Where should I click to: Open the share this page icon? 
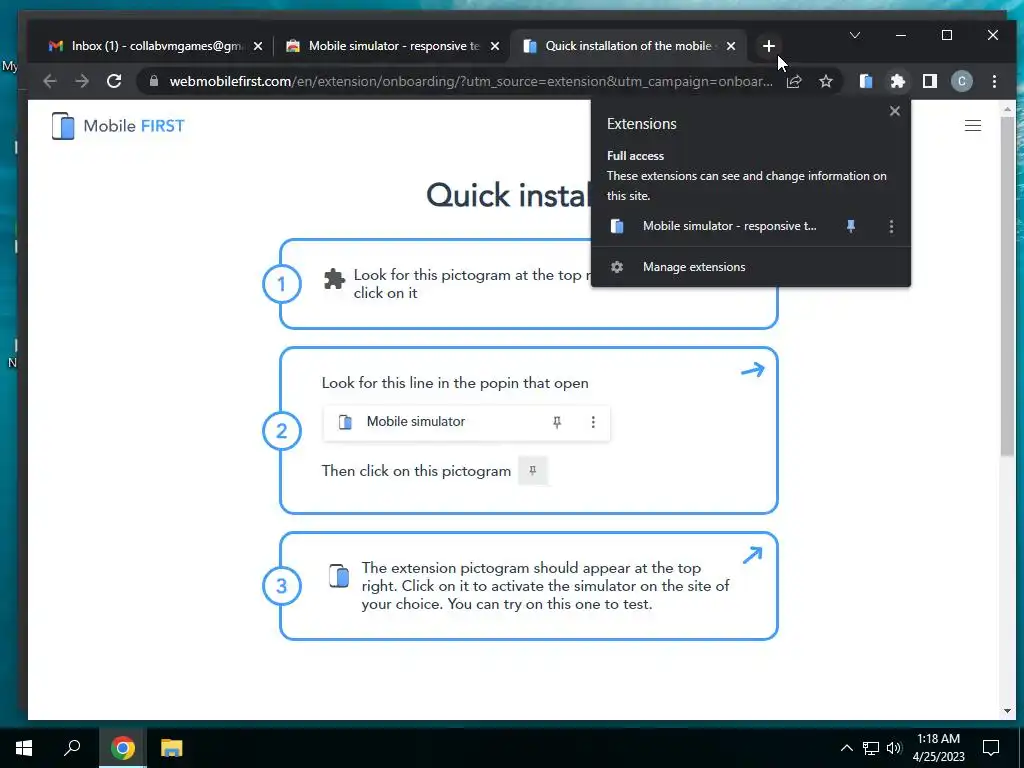794,81
